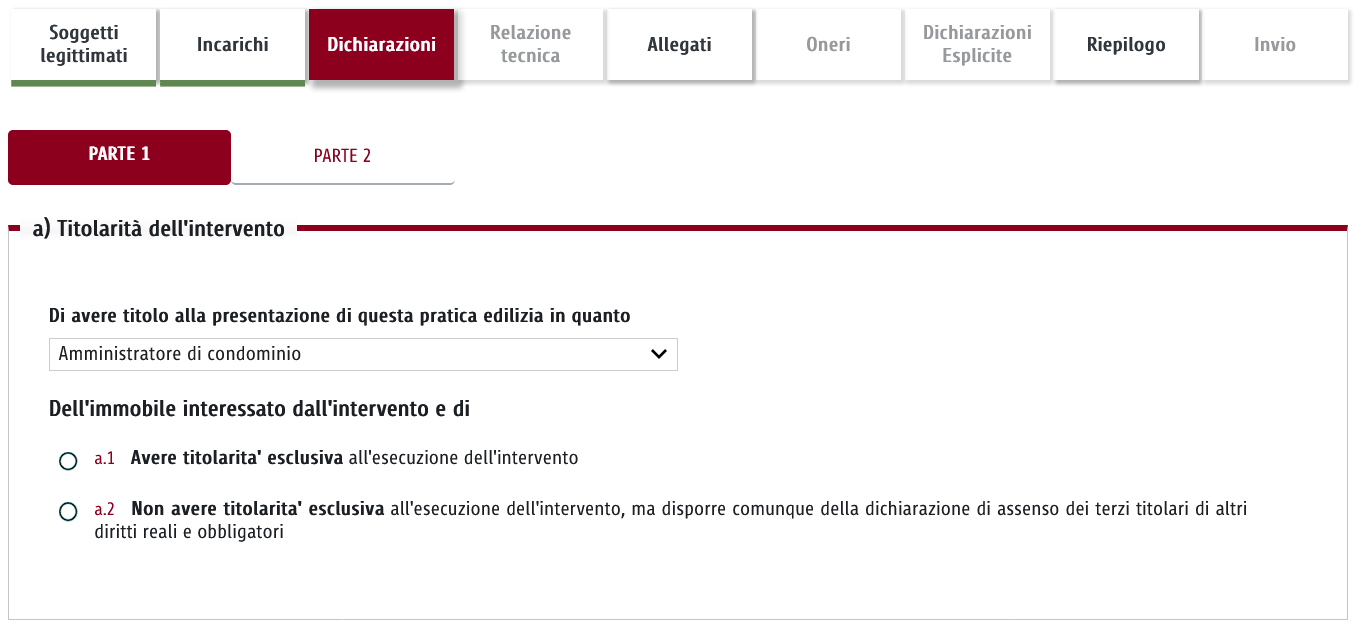Click the chevron arrow of the title dropdown
1355x628 pixels.
[658, 354]
